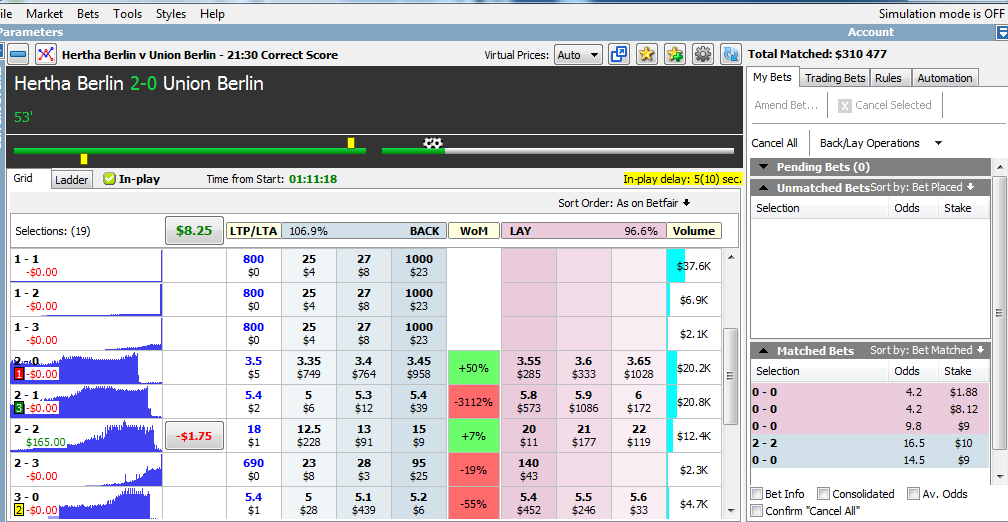This screenshot has height=522, width=1008.
Task: Open the Tools menu
Action: coord(127,14)
